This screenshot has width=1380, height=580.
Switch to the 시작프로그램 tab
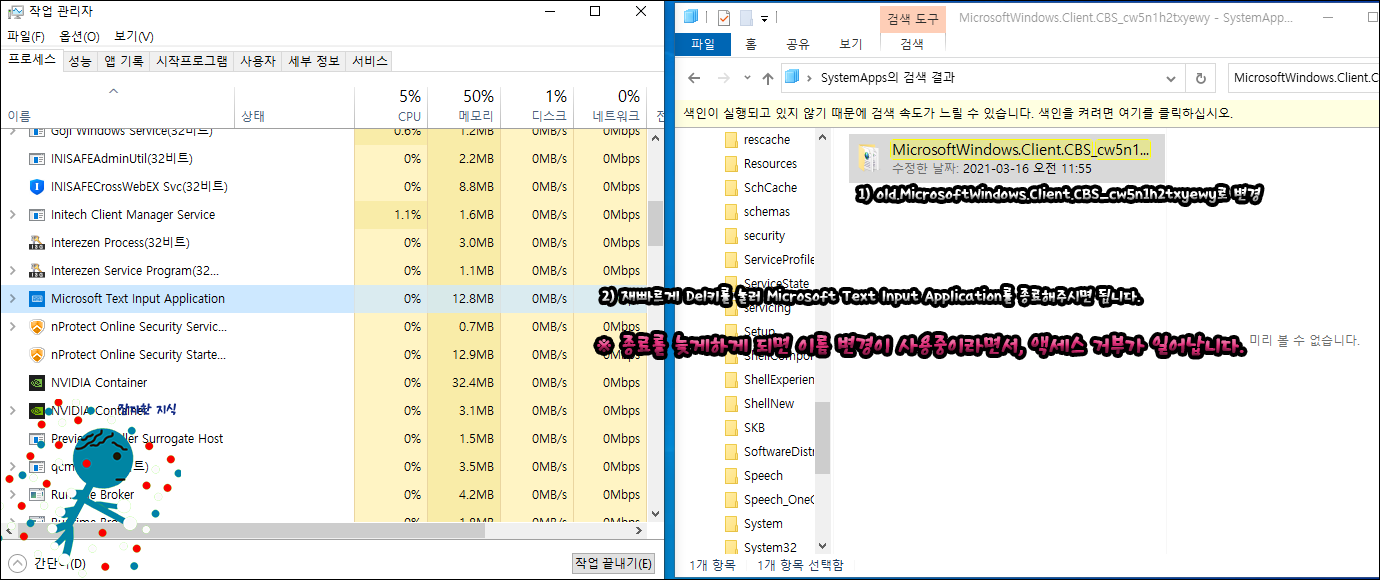(x=192, y=61)
